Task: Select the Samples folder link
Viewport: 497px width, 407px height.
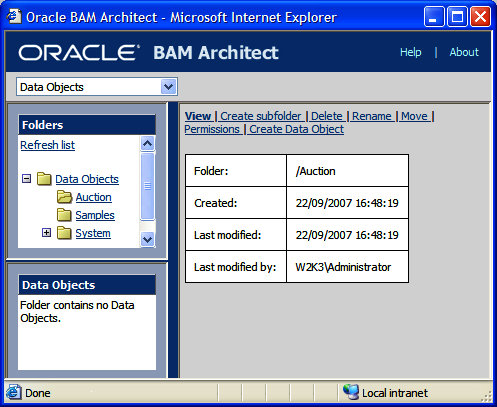Action: click(95, 215)
